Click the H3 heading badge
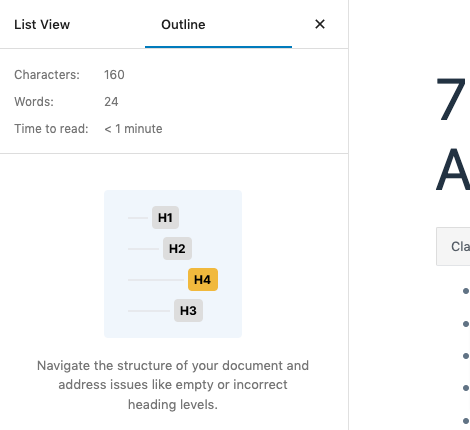This screenshot has width=470, height=430. tap(188, 310)
